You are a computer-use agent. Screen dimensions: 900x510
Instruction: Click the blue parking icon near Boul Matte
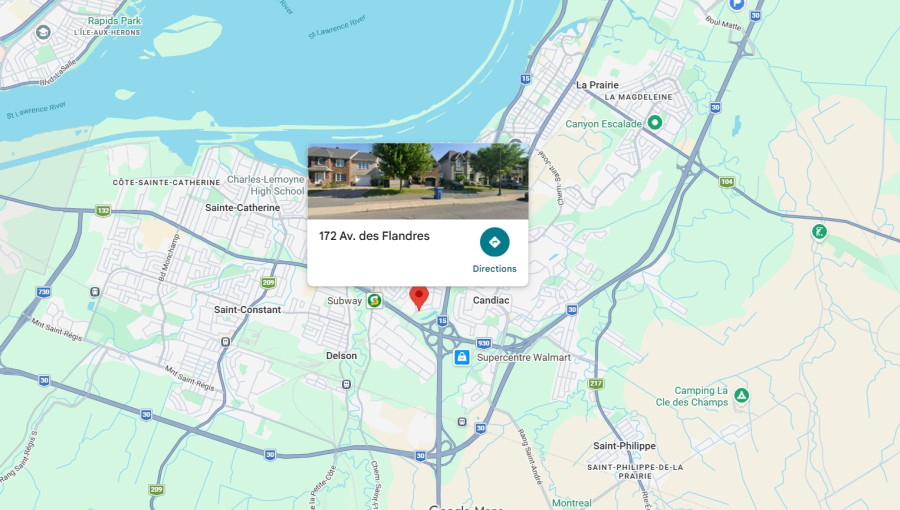point(736,4)
